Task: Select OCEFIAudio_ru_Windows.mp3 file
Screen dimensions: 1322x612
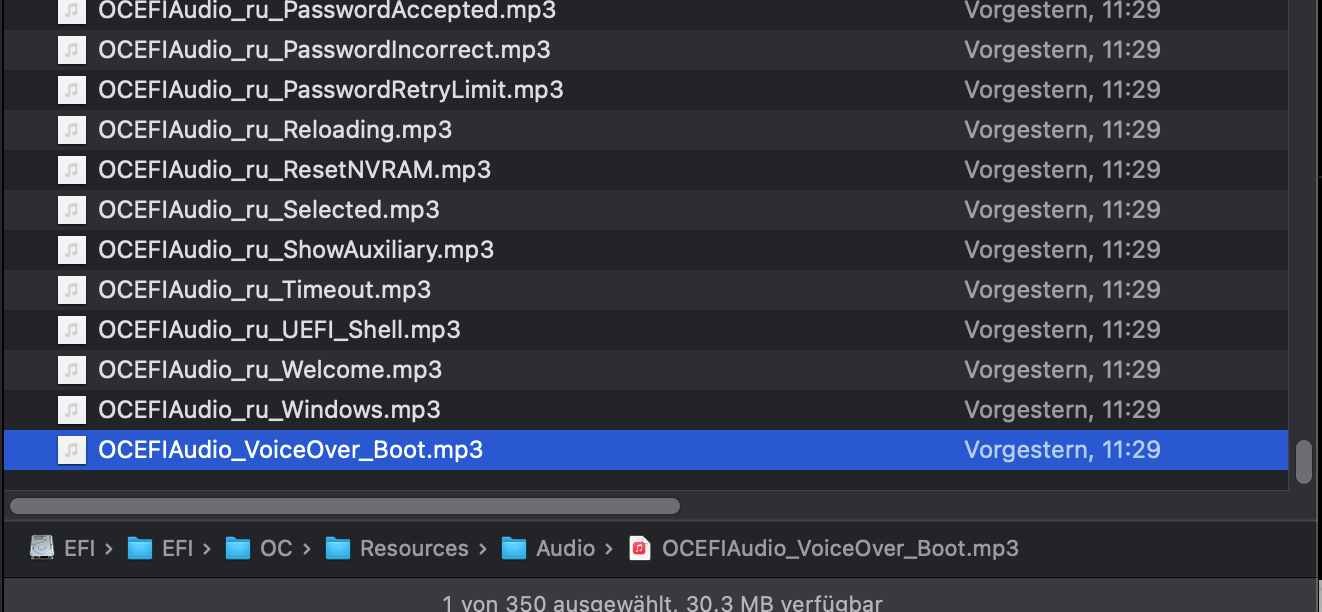Action: coord(269,410)
